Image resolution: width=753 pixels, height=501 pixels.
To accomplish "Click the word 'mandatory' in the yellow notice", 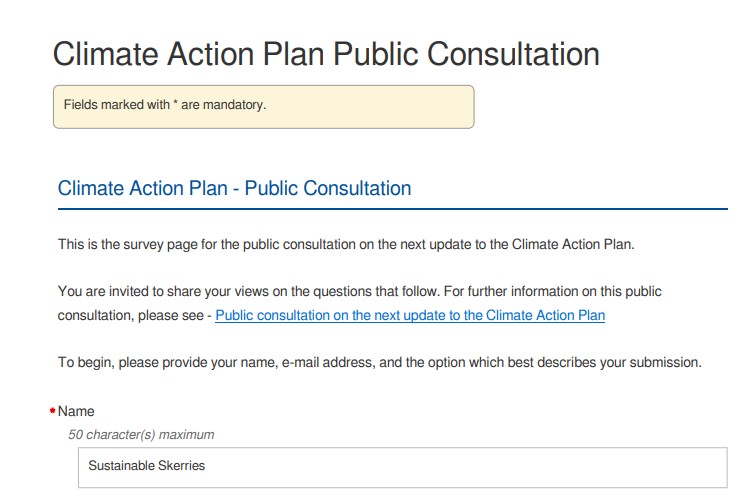I will (x=234, y=105).
